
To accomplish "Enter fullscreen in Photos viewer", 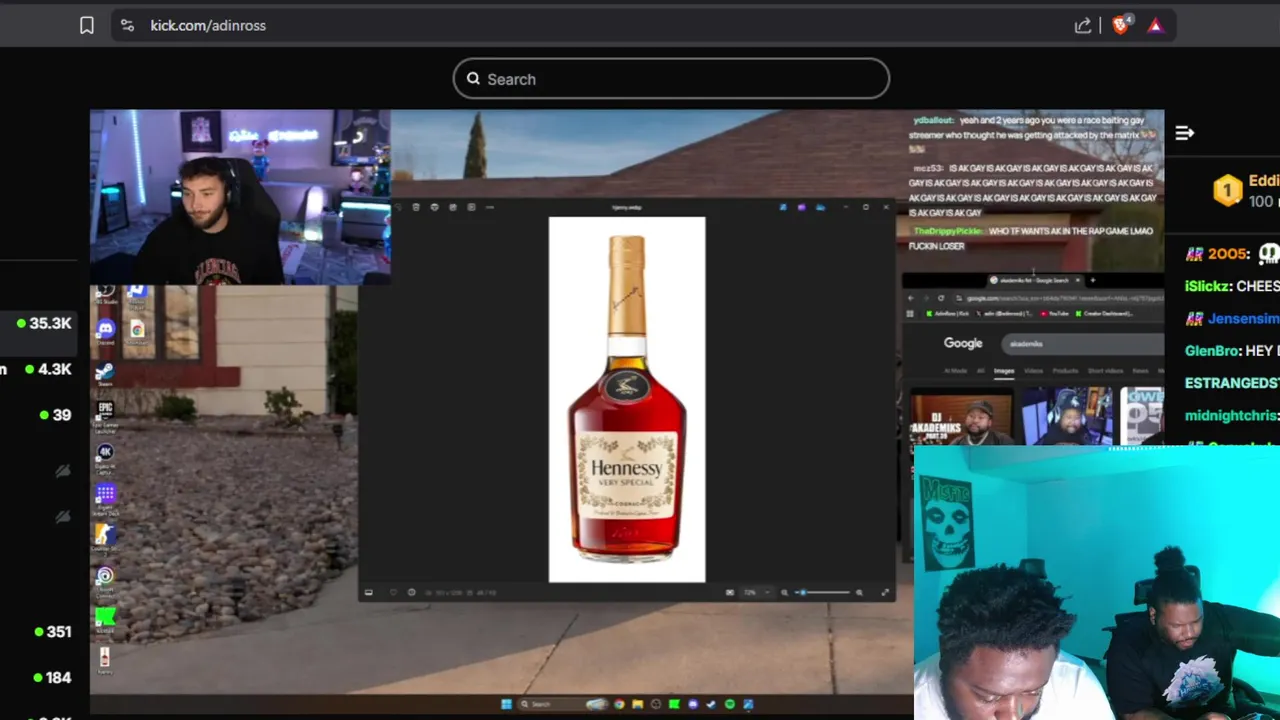I will point(885,592).
